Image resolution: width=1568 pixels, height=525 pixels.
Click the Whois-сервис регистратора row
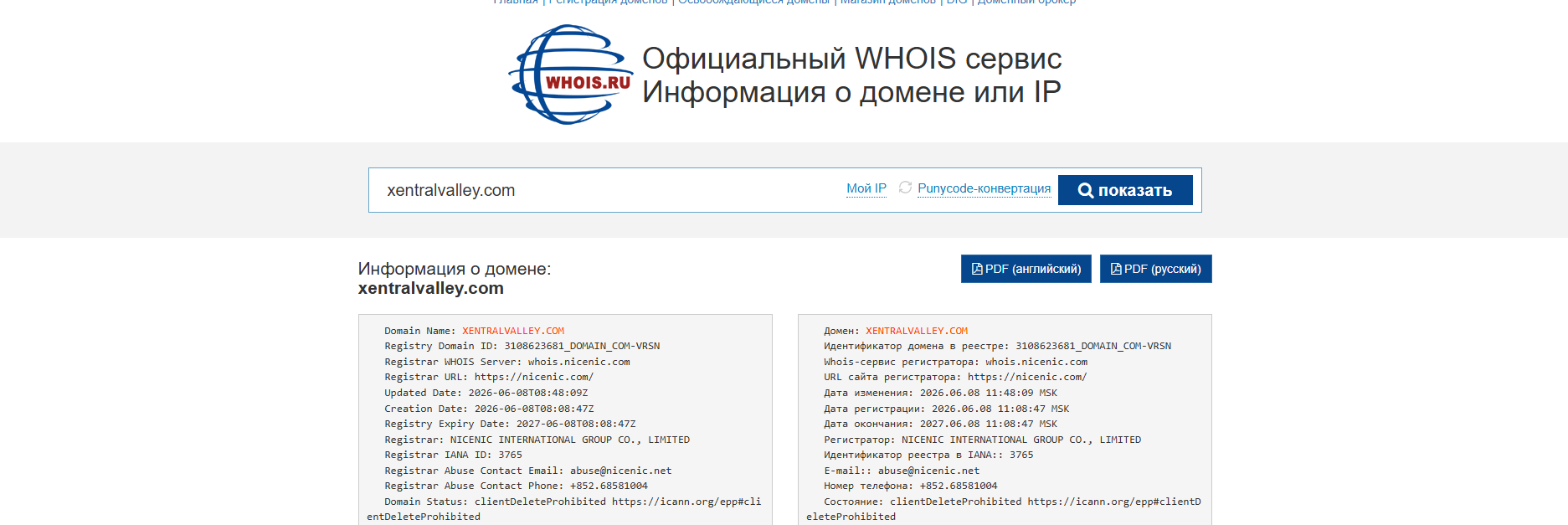pyautogui.click(x=956, y=362)
